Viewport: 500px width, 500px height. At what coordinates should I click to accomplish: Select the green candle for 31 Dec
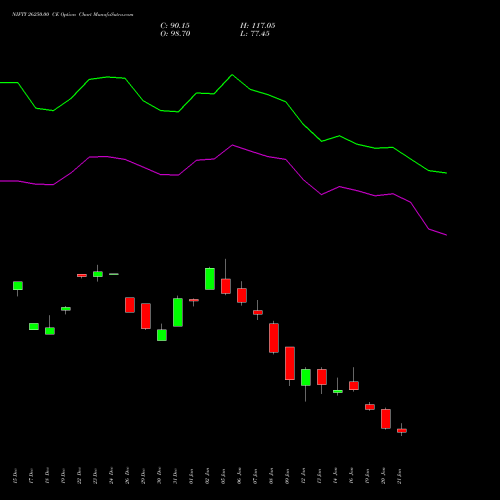[x=178, y=312]
